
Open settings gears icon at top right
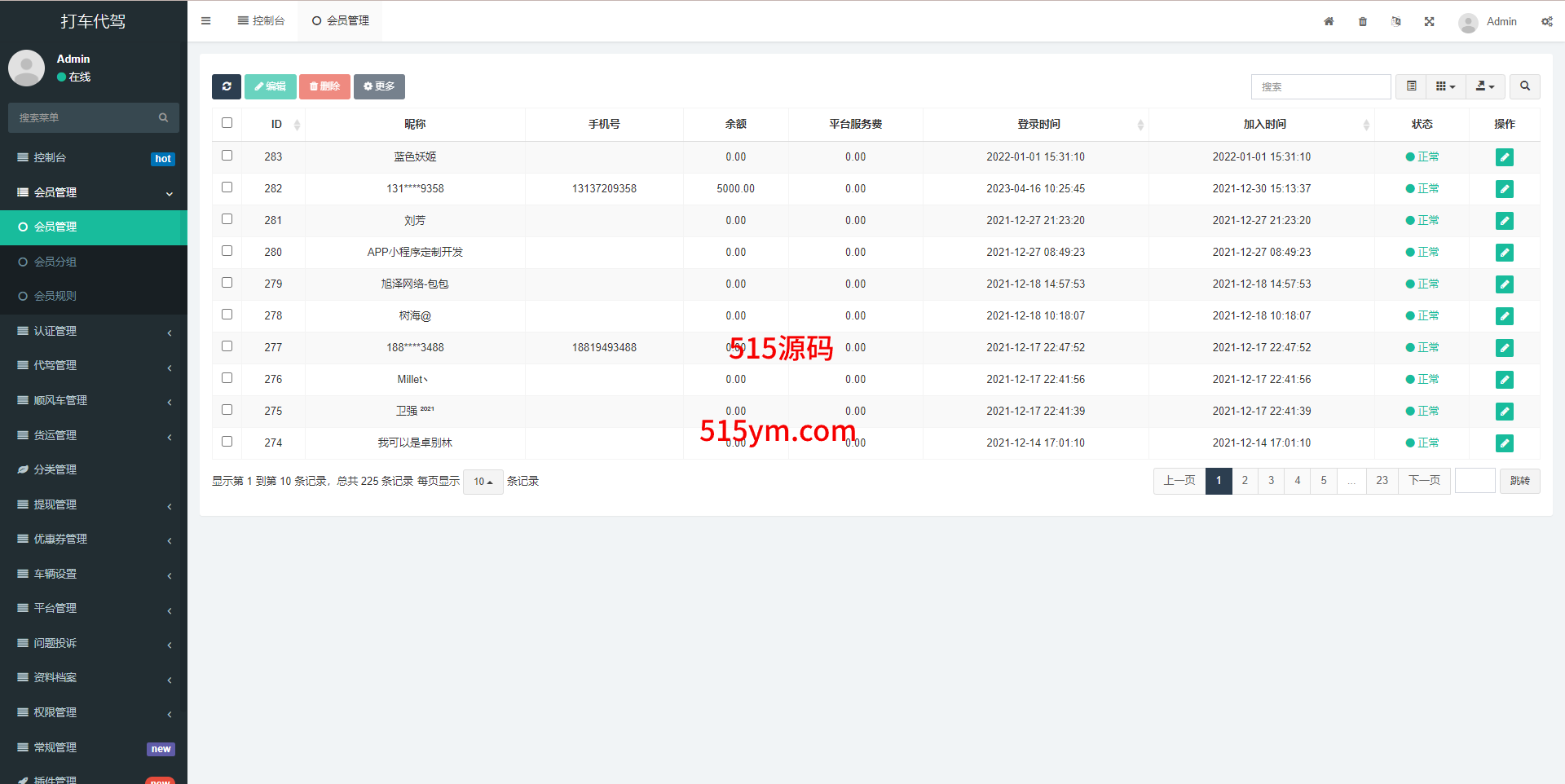pos(1546,22)
